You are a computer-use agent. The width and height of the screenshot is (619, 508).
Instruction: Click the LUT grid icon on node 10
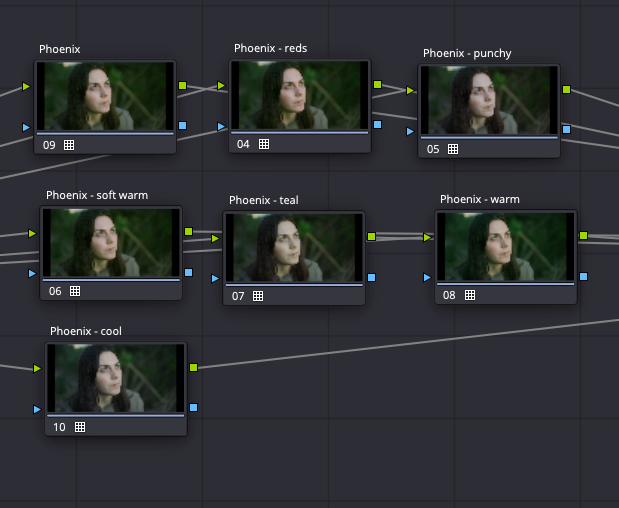80,427
